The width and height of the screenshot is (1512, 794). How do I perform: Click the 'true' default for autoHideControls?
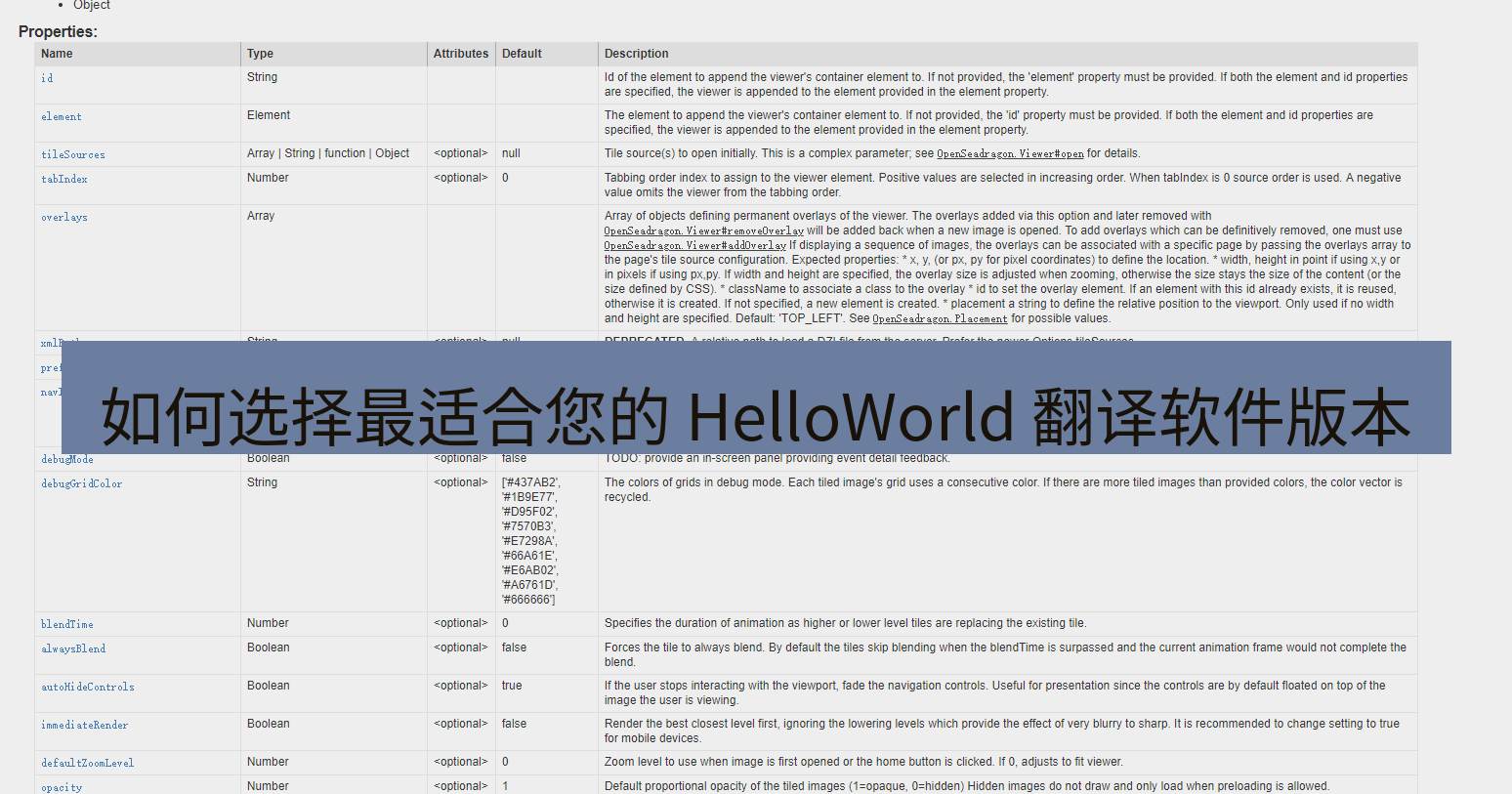[512, 686]
